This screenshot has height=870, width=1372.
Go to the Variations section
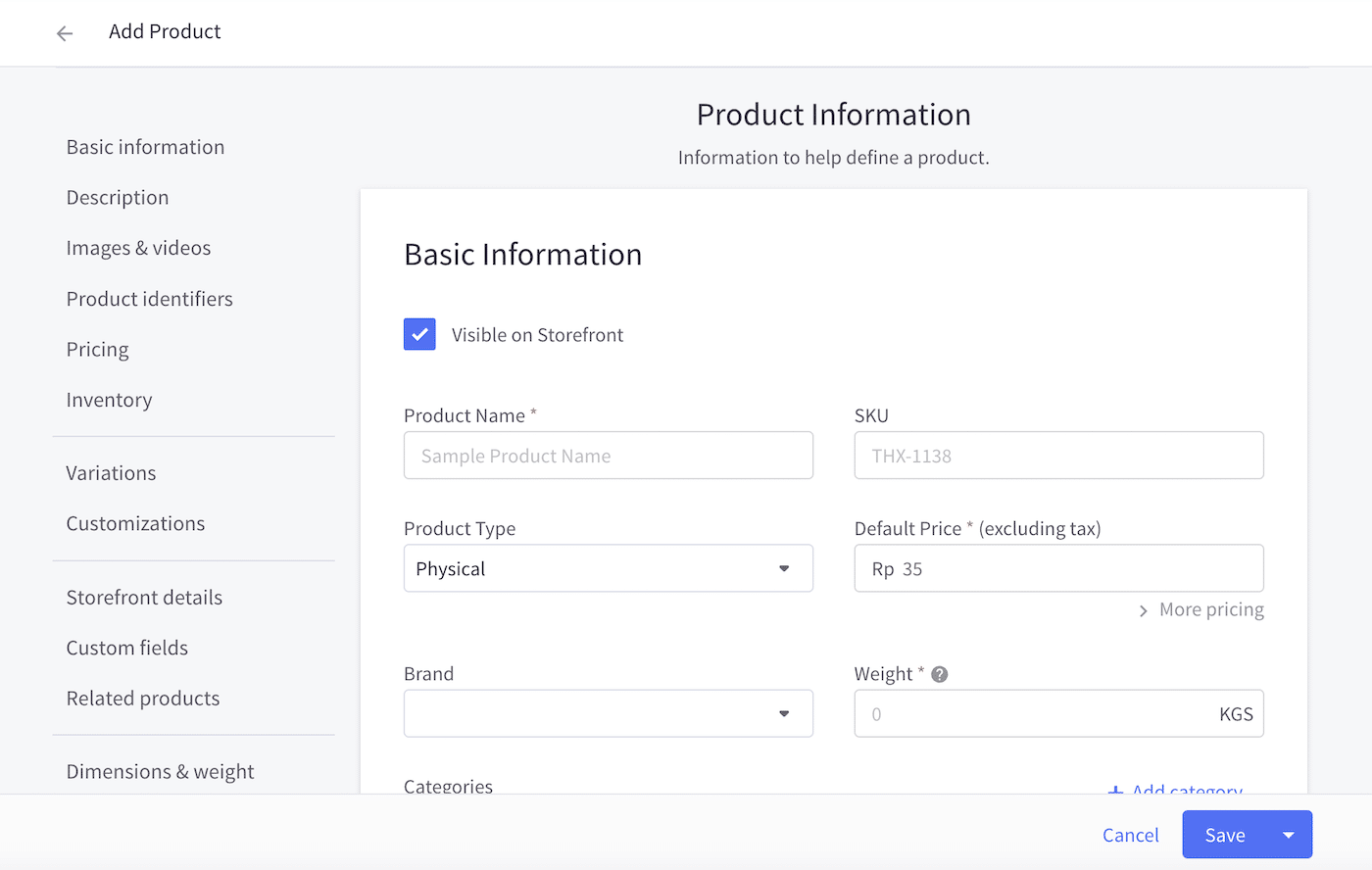tap(111, 472)
